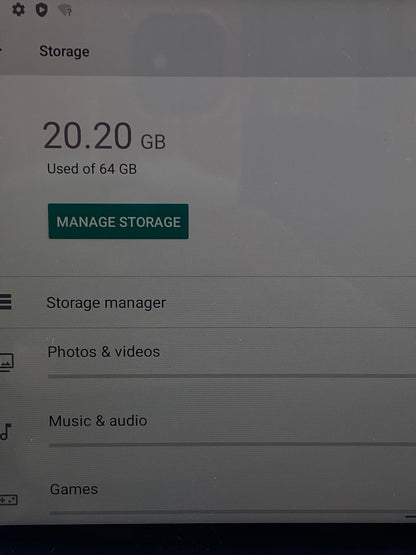Open the settings gear in the status bar
This screenshot has width=416, height=555.
point(18,10)
